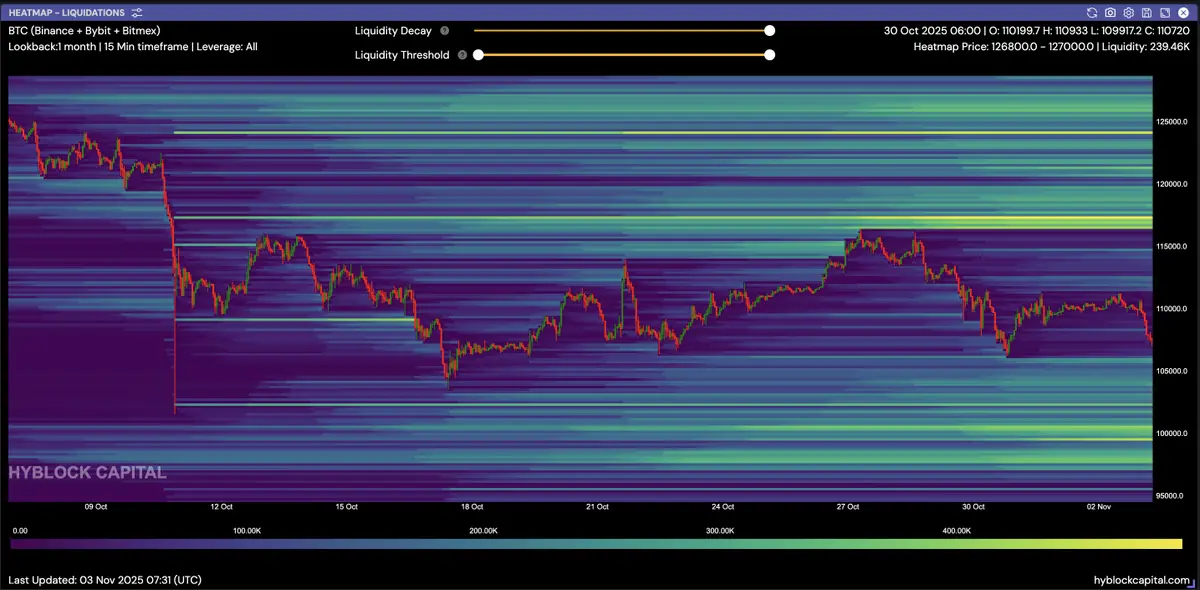
Task: Click the left Liquidity Threshold slider handle
Action: (478, 55)
